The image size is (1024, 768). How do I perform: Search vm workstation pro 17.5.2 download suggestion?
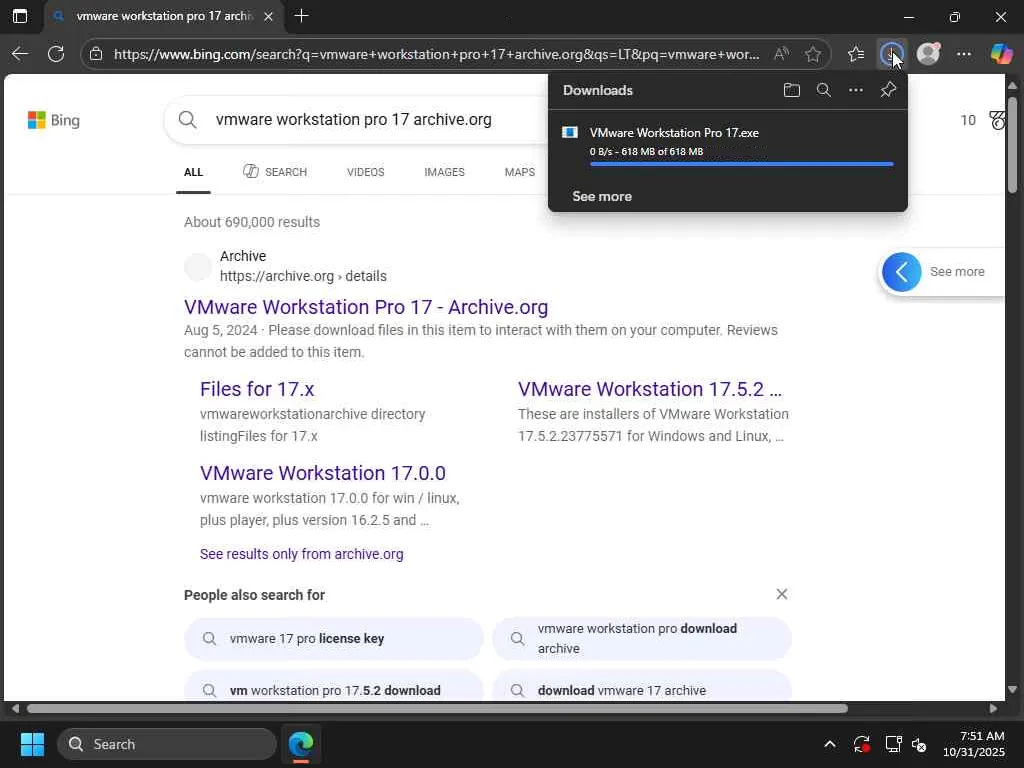click(x=334, y=686)
